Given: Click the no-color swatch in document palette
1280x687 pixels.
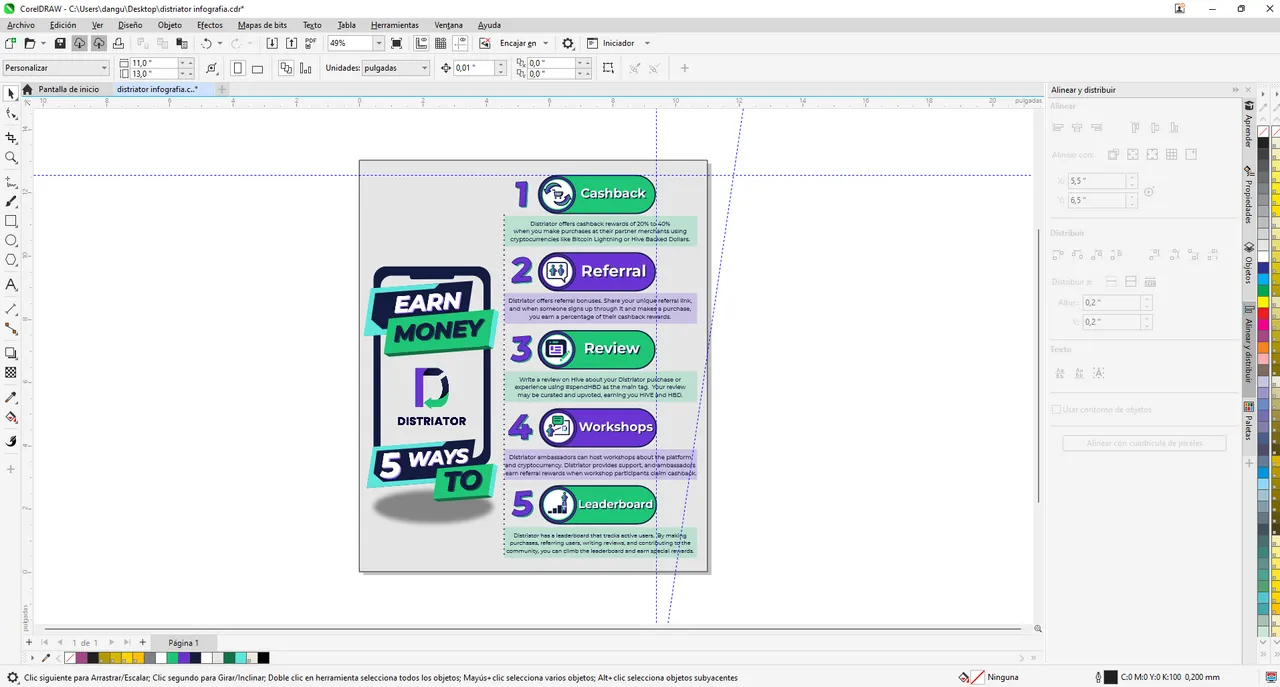Looking at the screenshot, I should pos(70,658).
